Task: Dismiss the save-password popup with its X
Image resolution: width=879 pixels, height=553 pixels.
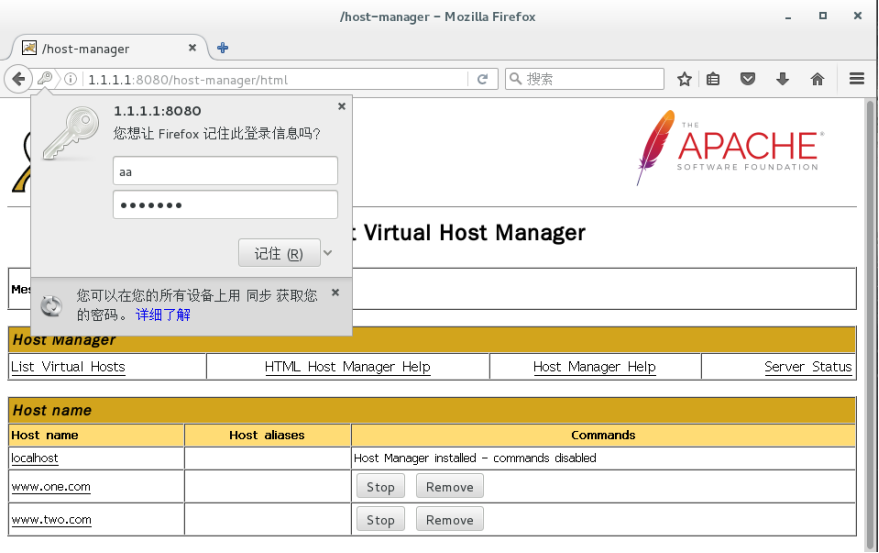Action: pyautogui.click(x=341, y=106)
